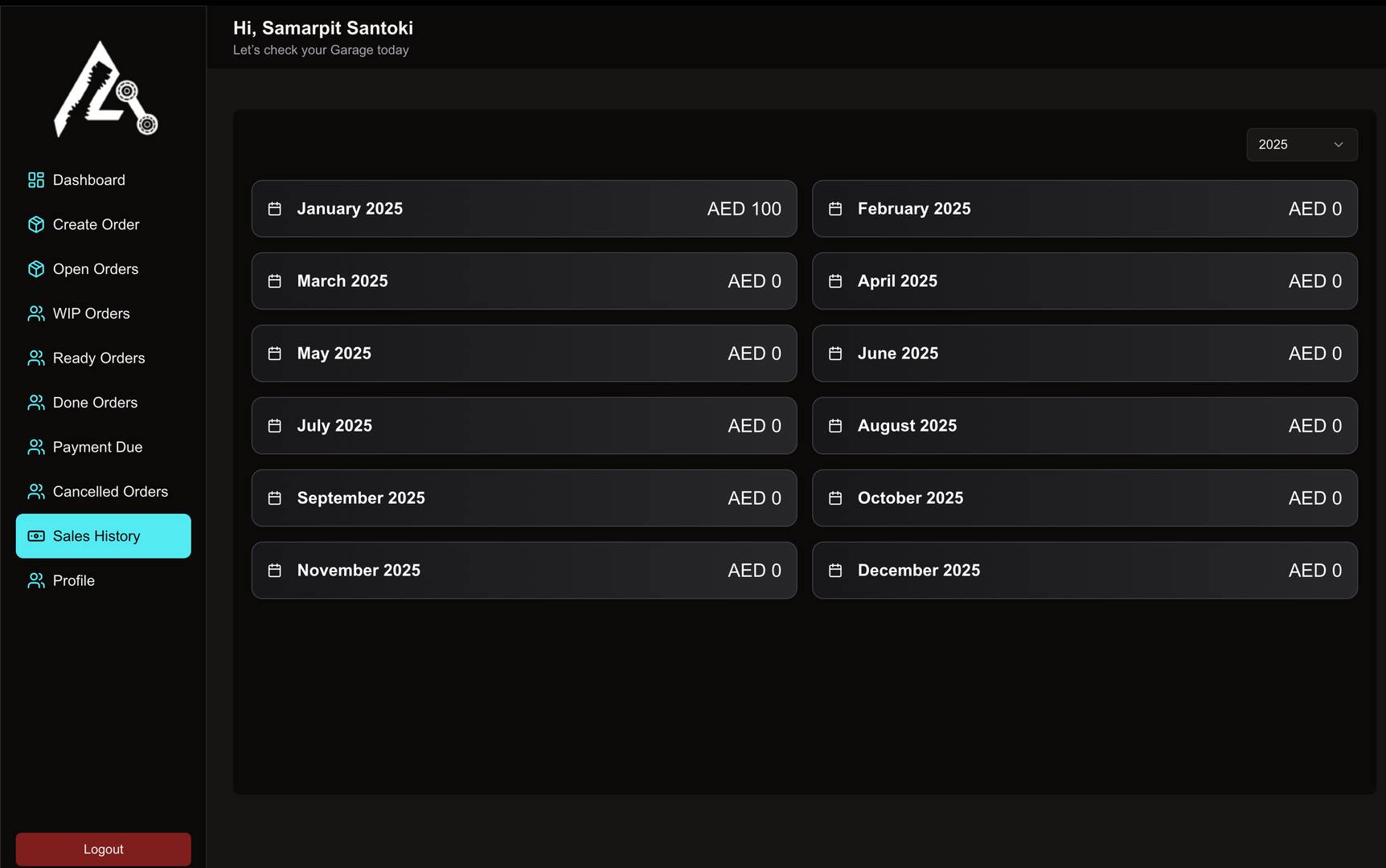
Task: Open the September 2025 sales row
Action: (523, 498)
